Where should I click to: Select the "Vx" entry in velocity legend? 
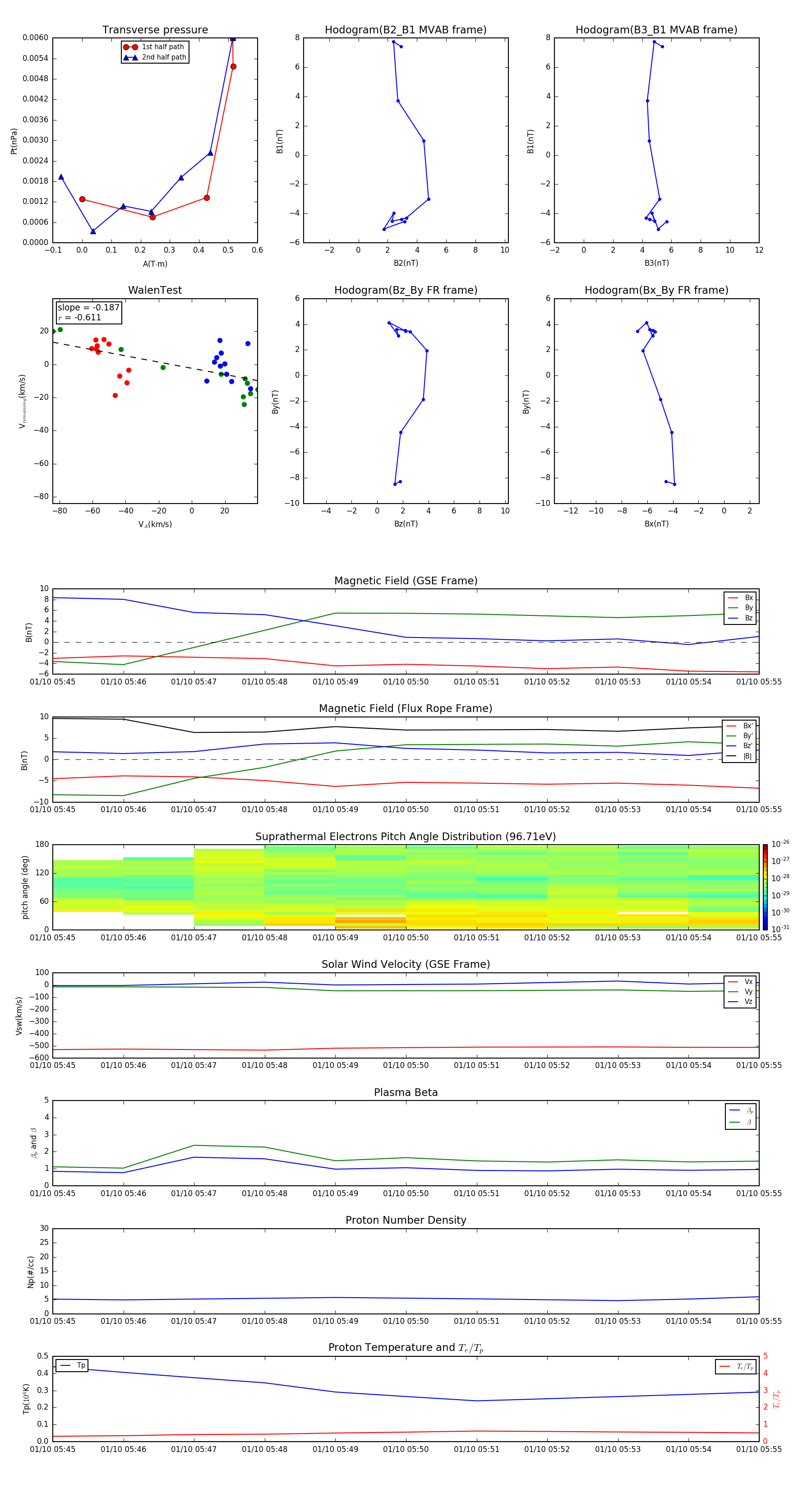740,981
